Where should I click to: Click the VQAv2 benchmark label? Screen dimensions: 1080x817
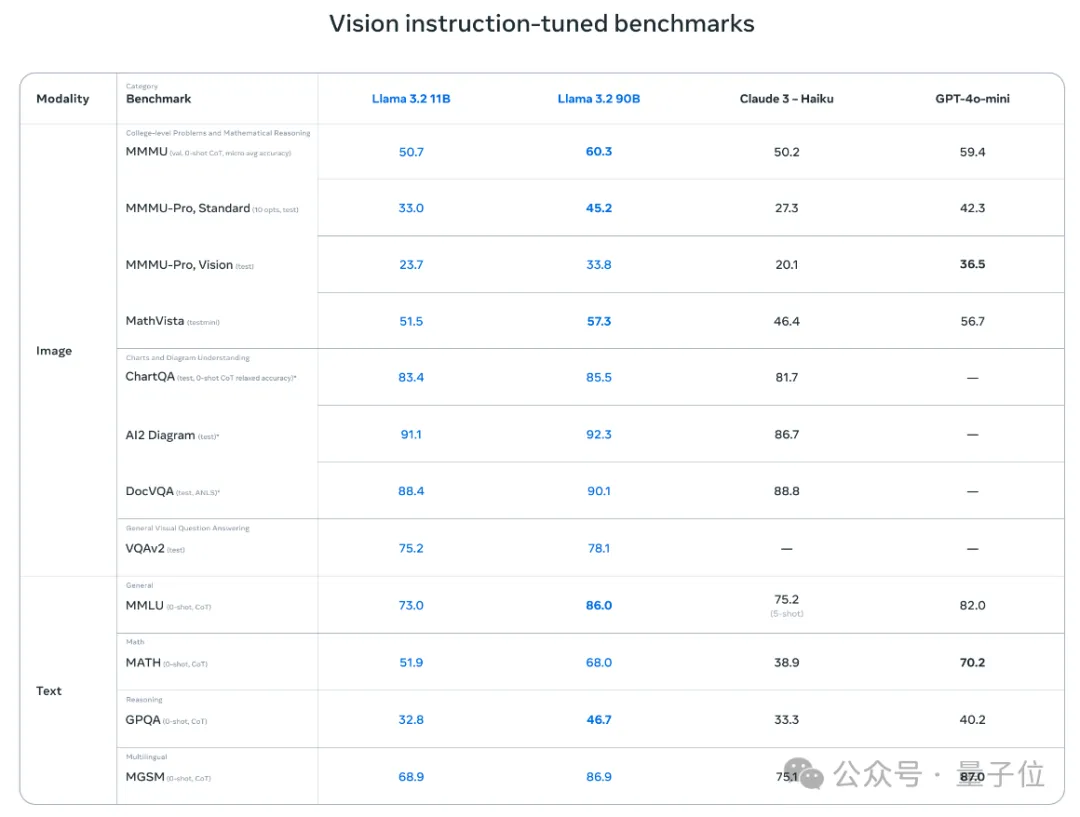[x=145, y=548]
